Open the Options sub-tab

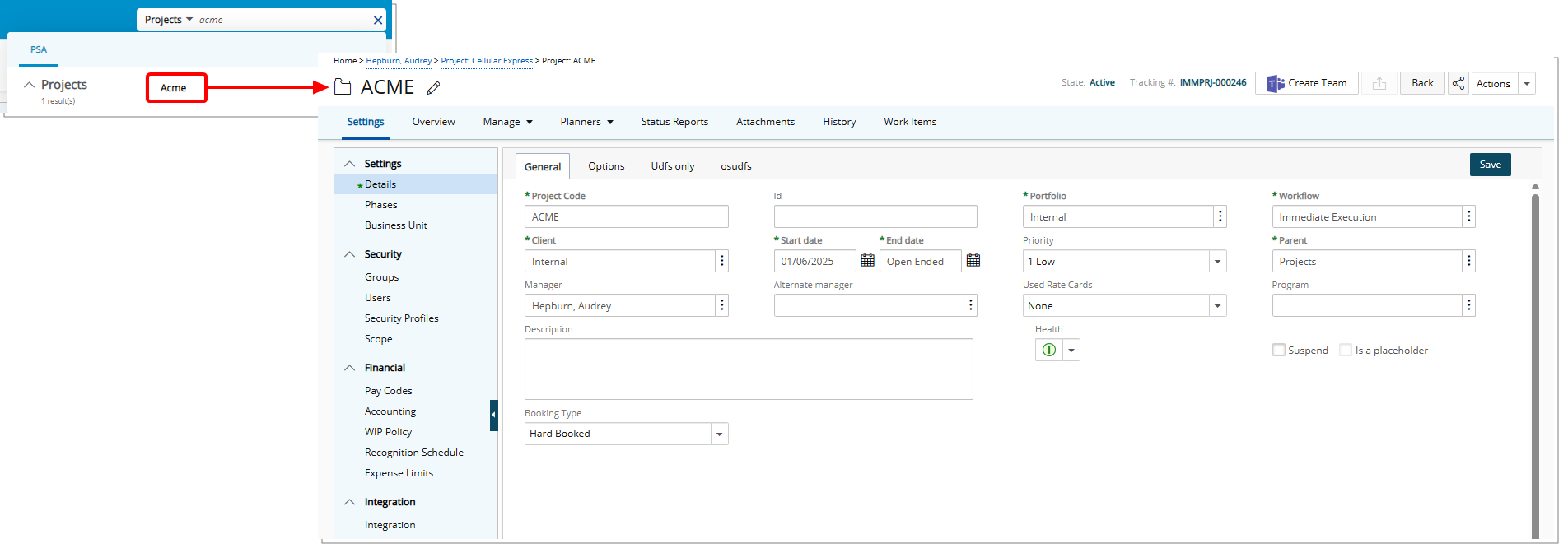(x=606, y=166)
